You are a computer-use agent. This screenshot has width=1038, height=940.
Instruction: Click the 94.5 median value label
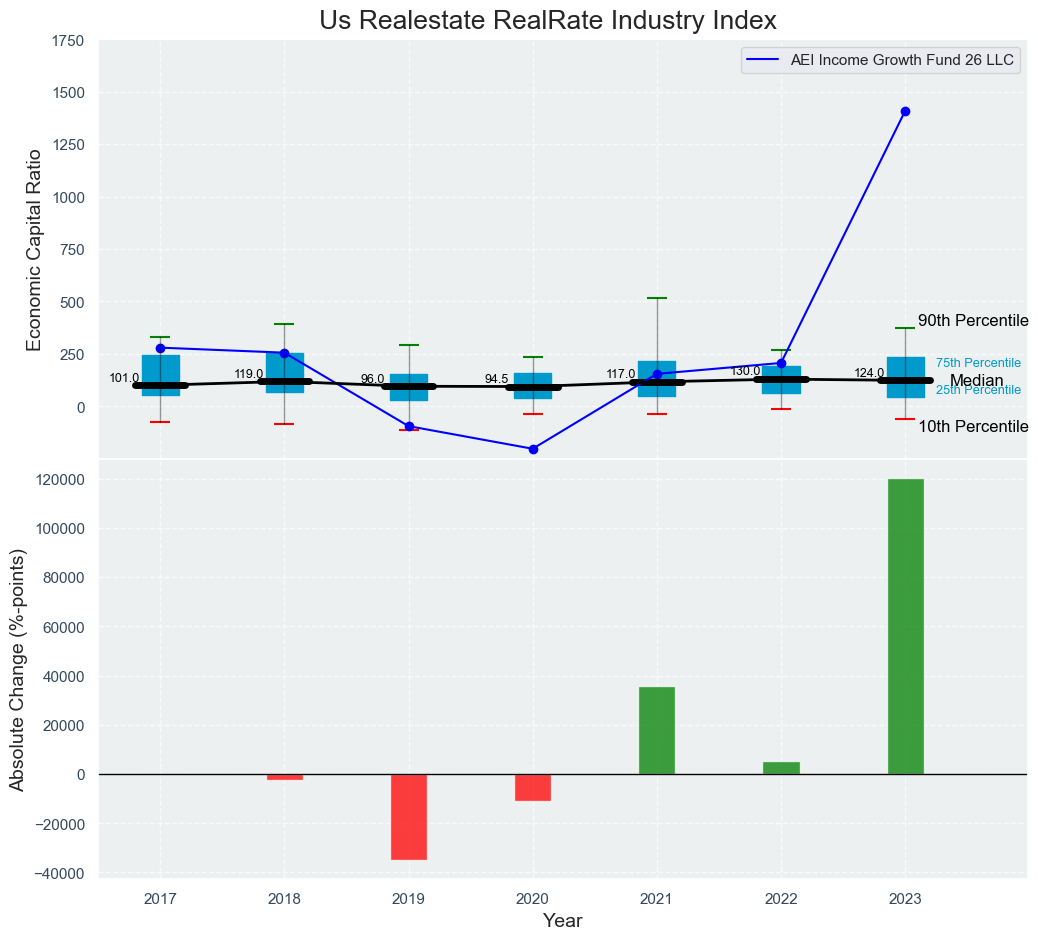(x=496, y=379)
